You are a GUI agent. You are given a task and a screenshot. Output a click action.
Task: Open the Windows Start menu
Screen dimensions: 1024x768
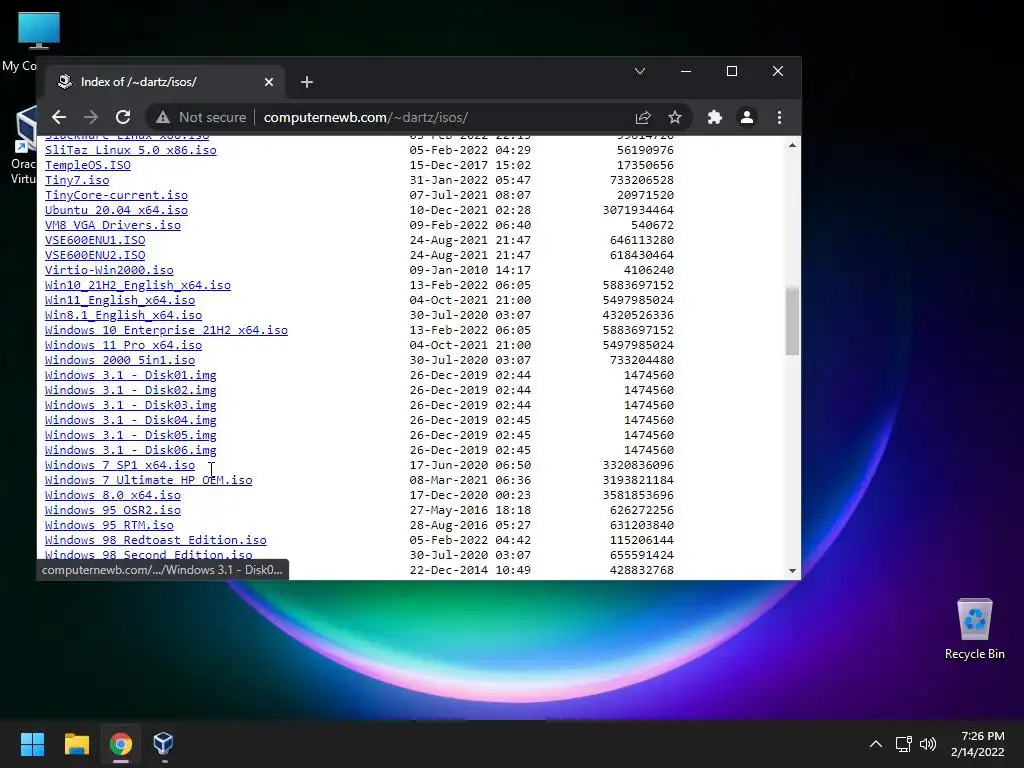tap(32, 744)
